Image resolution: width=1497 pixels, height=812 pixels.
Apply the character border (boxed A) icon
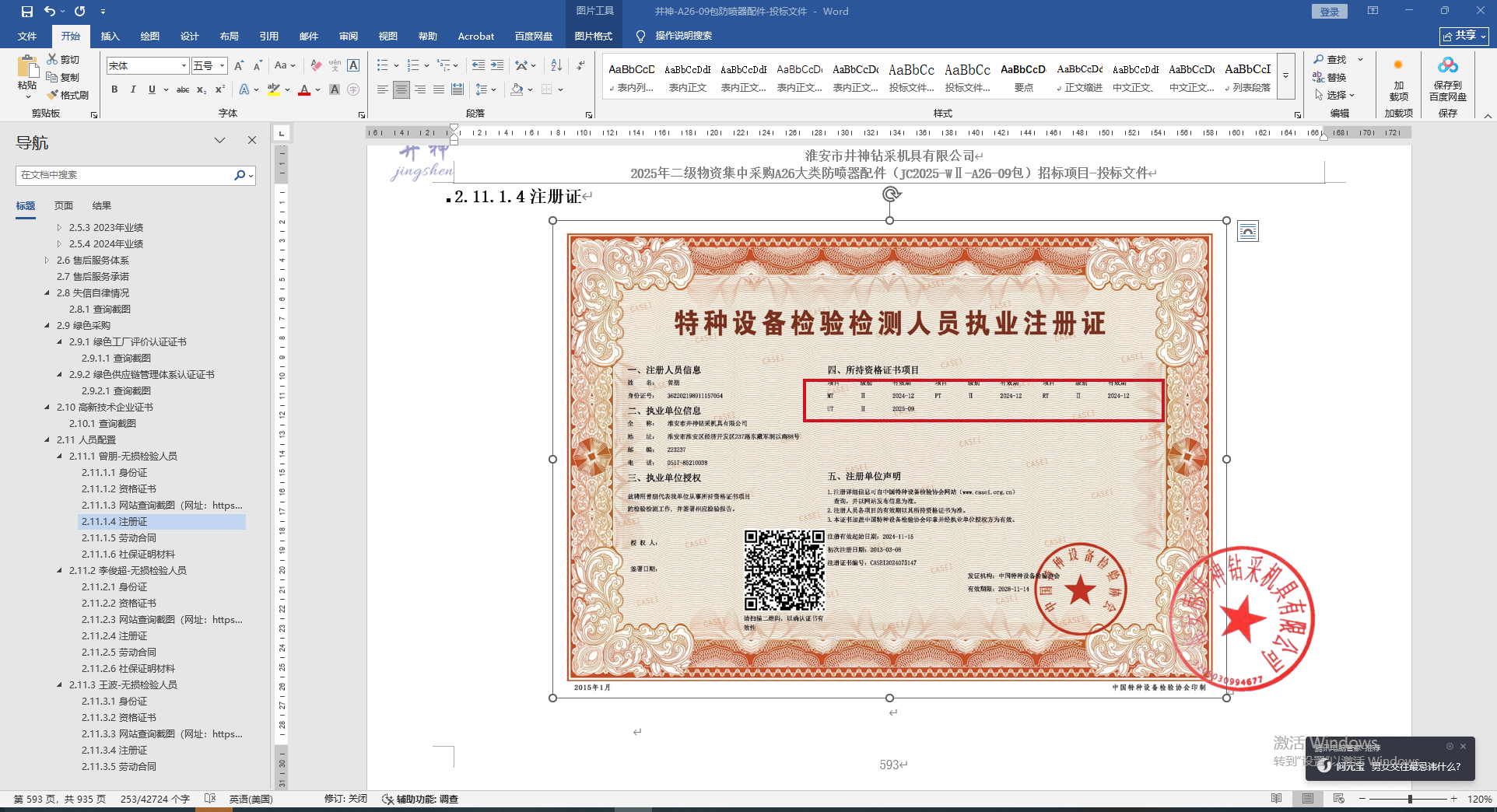[x=353, y=65]
